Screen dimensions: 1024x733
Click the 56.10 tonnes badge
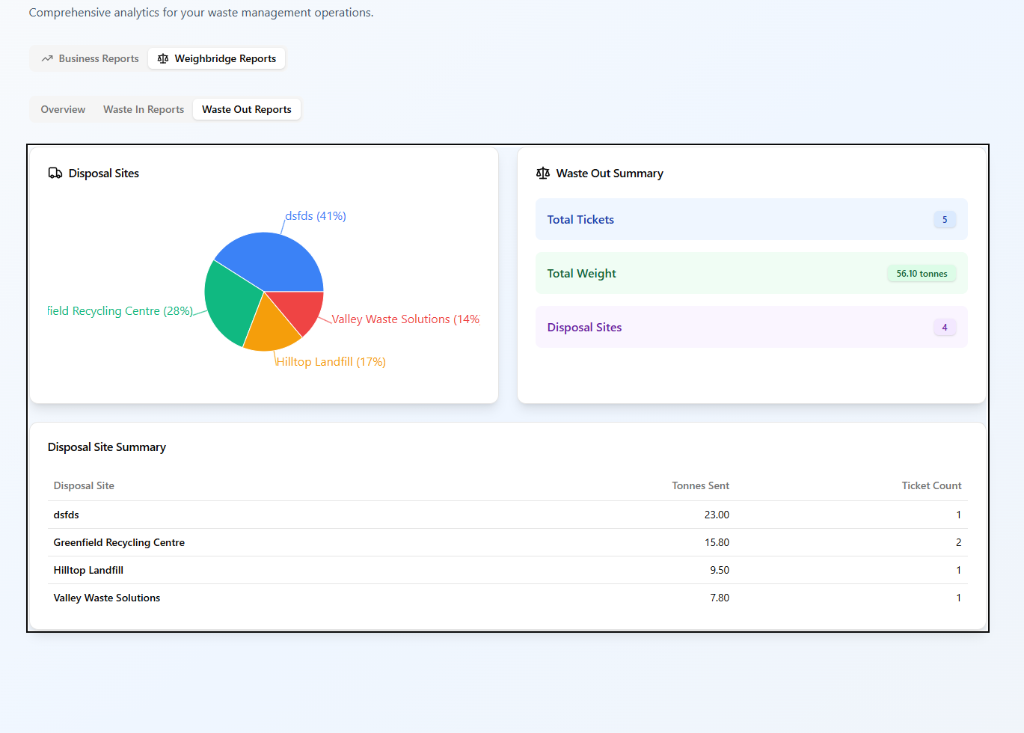point(921,274)
